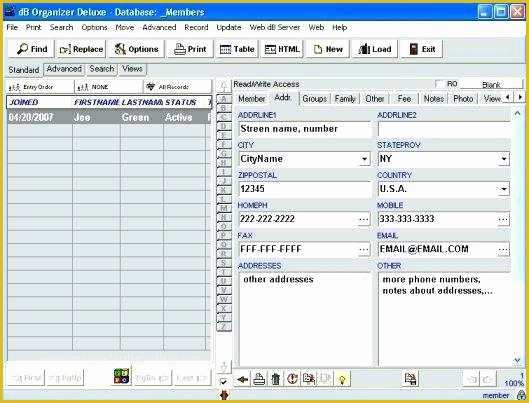Click into the ZIPPOSTAL field

click(x=304, y=189)
